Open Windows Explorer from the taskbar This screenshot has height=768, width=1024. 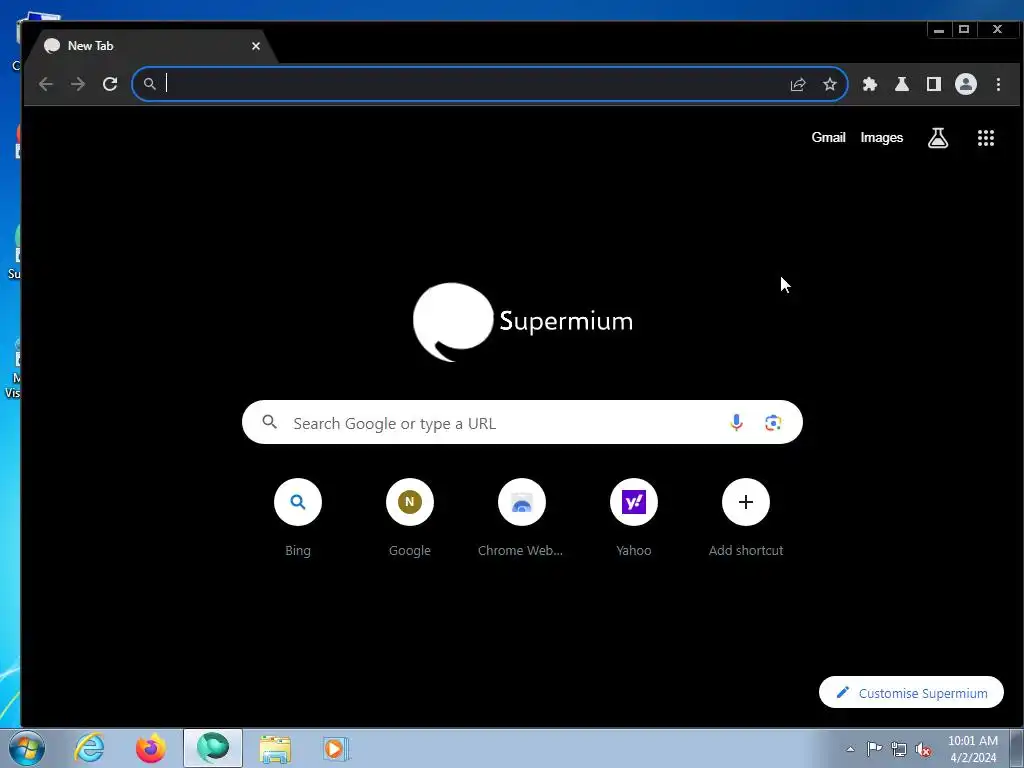pos(275,748)
